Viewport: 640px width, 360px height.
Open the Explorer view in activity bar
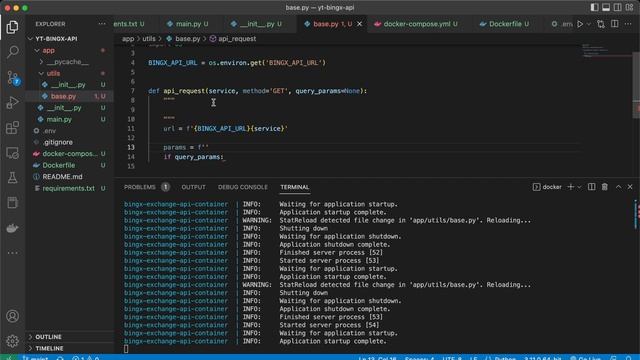tap(12, 27)
